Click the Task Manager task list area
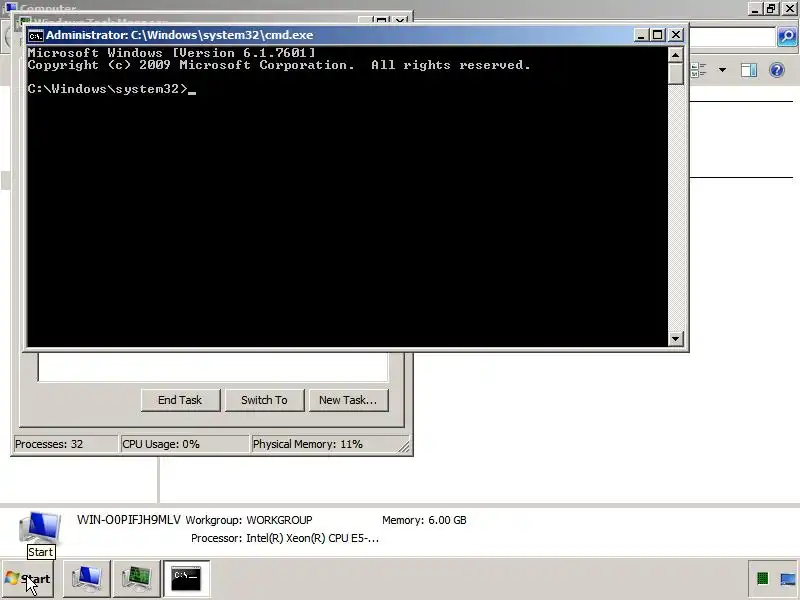 [x=213, y=367]
